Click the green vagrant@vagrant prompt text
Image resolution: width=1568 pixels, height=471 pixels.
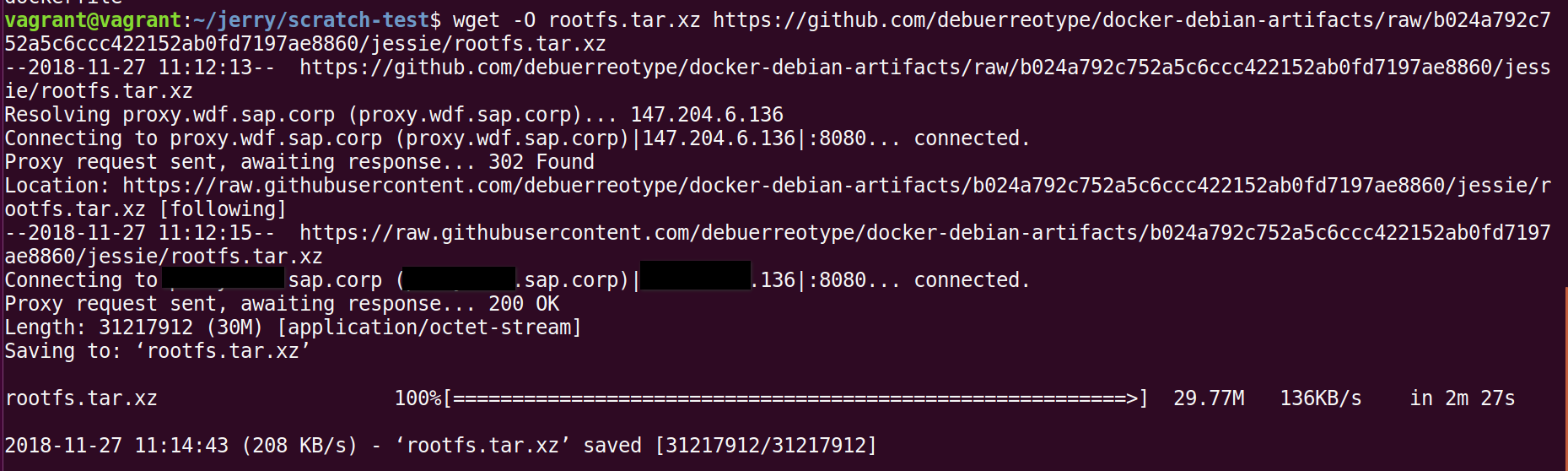[x=93, y=19]
